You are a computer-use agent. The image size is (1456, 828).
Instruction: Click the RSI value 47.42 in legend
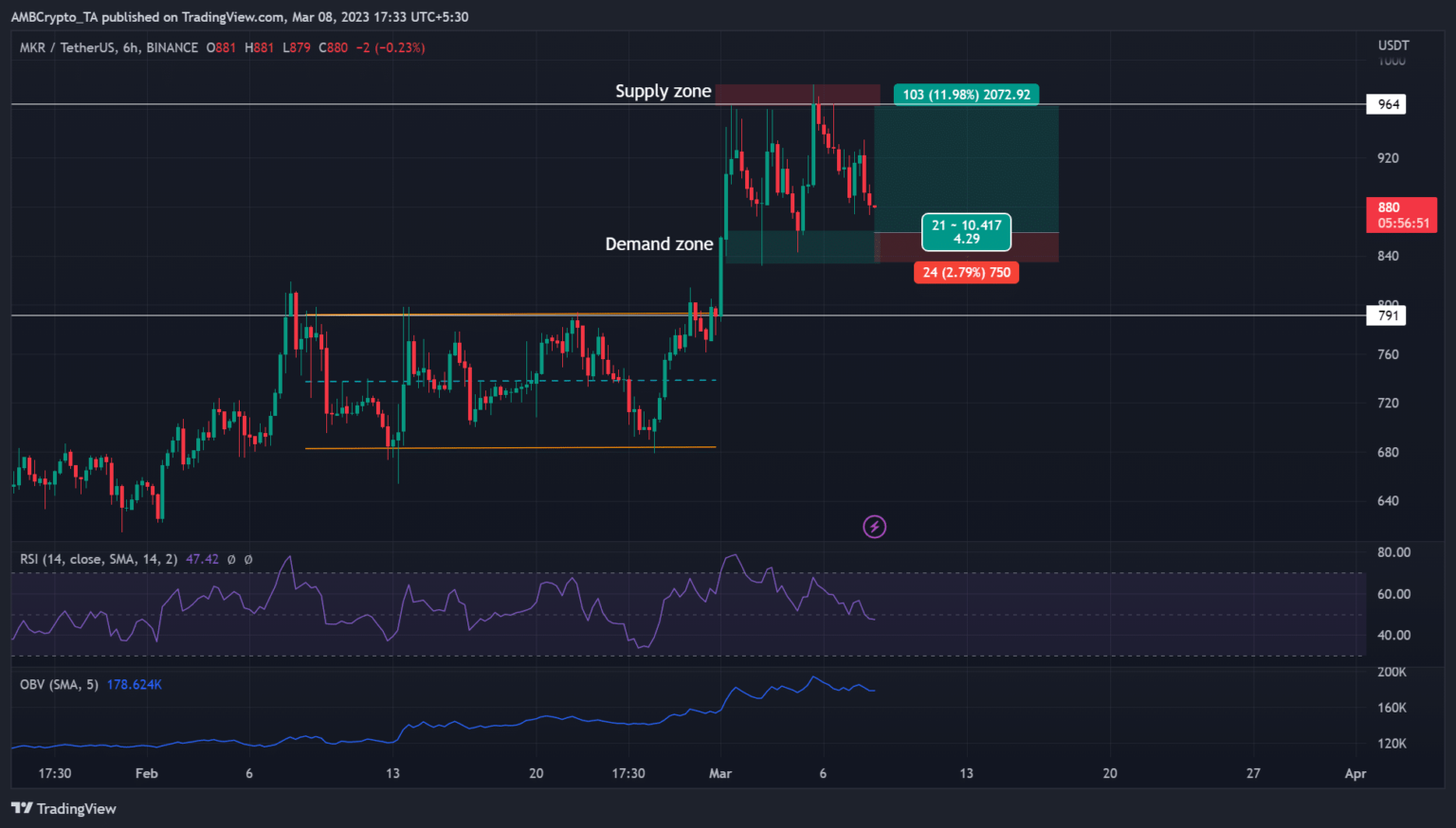(202, 560)
